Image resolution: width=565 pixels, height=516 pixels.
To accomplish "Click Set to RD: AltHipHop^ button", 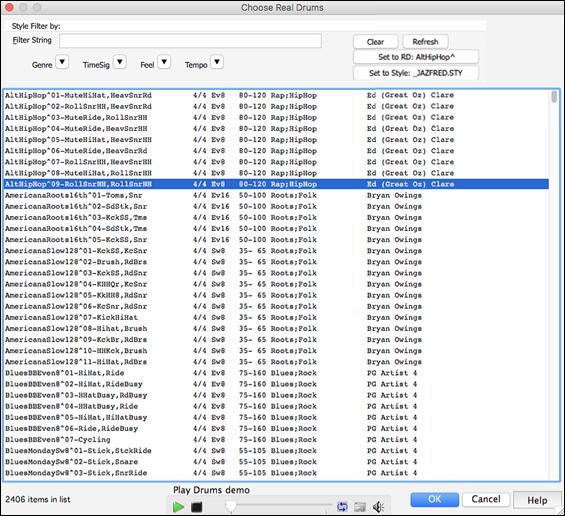I will [x=416, y=57].
